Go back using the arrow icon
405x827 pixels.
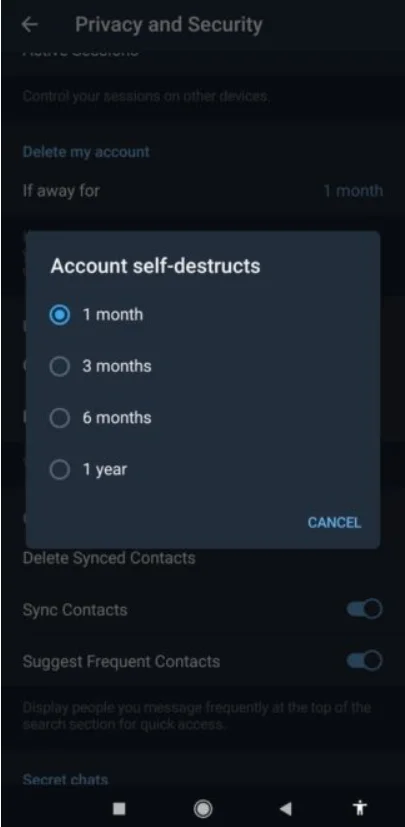30,25
